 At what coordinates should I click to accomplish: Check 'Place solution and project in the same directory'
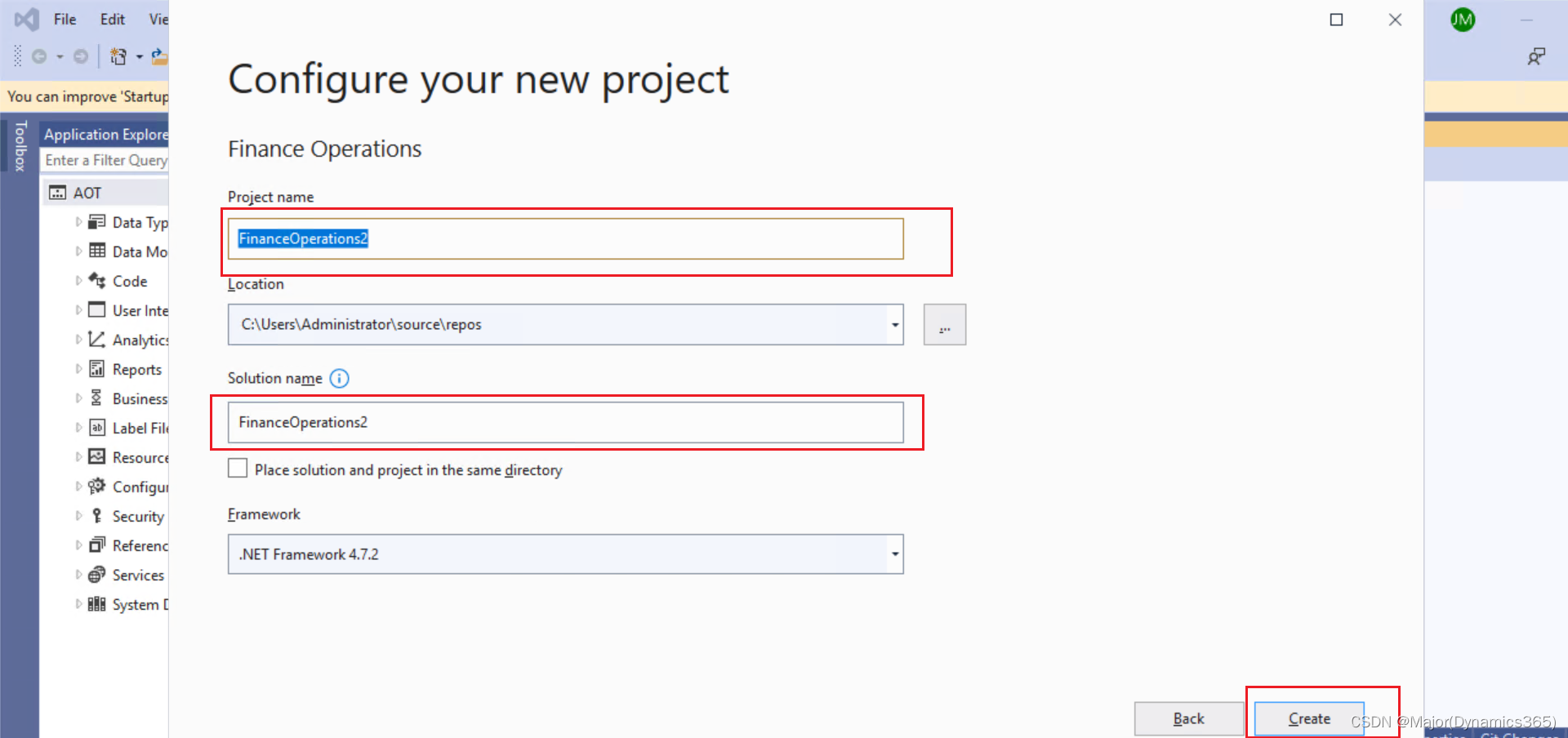point(238,468)
